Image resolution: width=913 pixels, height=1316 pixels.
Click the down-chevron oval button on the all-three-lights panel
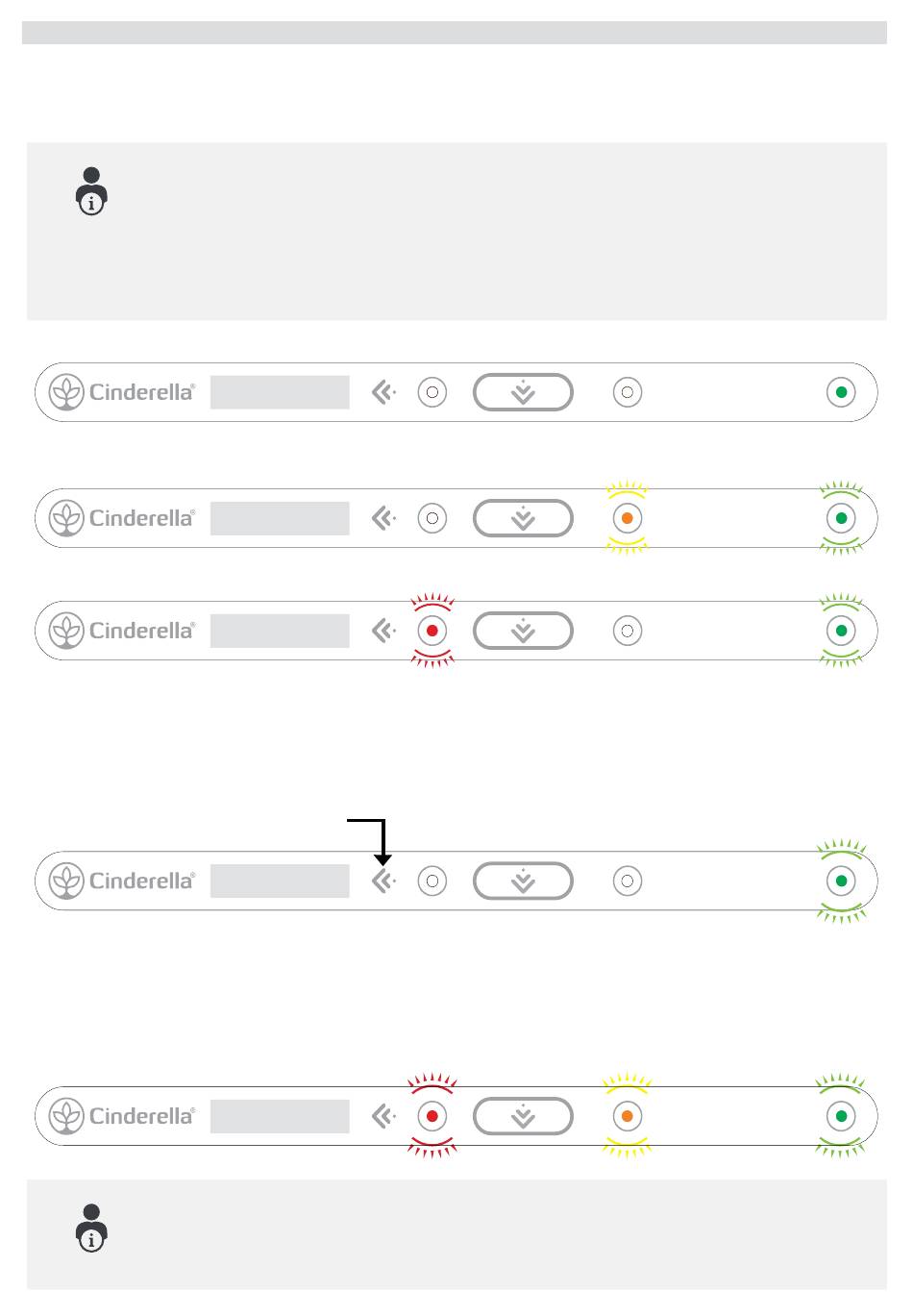[x=523, y=1116]
